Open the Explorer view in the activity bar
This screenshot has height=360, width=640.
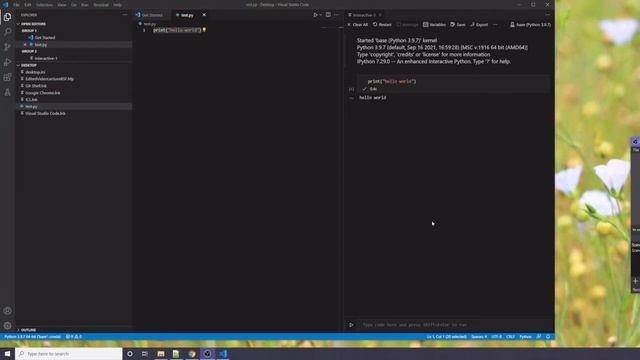[7, 17]
